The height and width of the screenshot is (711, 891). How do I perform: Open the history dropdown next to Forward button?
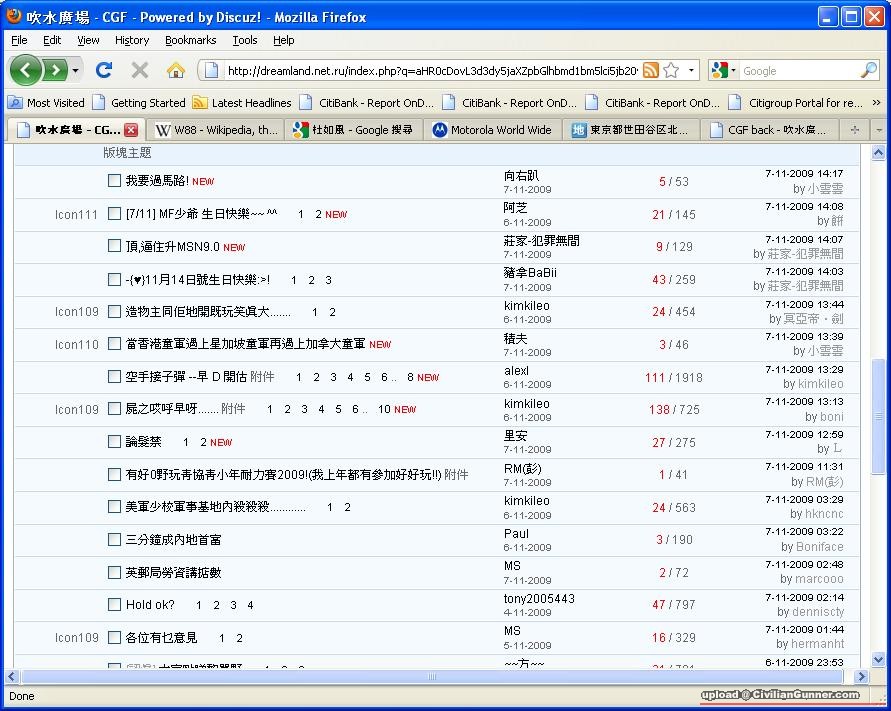pyautogui.click(x=76, y=70)
